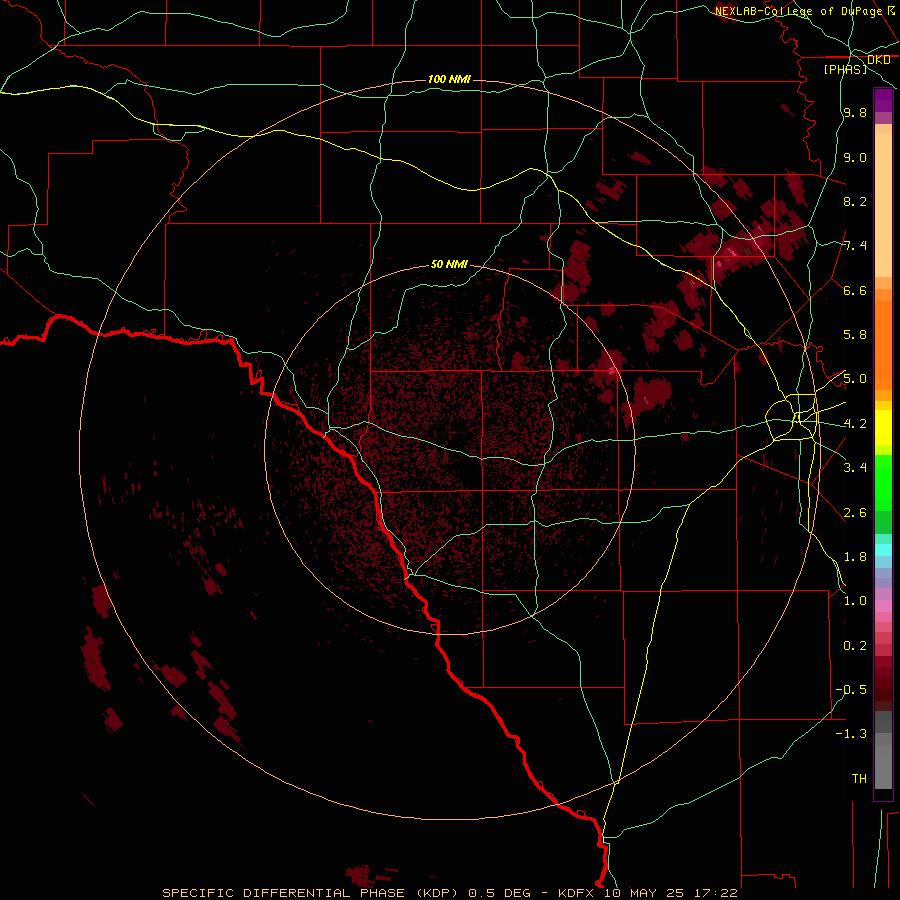
Task: Click the 5.8 scale value
Action: pyautogui.click(x=855, y=335)
